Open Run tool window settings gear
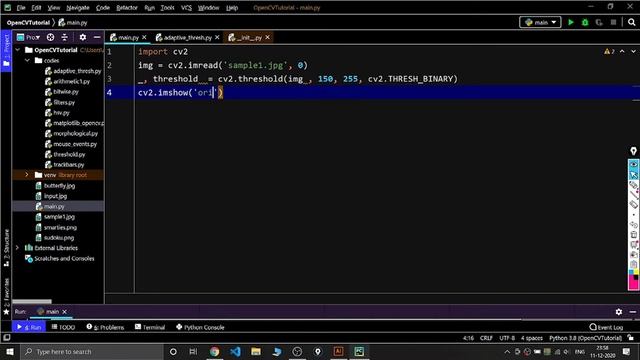Image resolution: width=640 pixels, height=360 pixels. click(x=619, y=312)
